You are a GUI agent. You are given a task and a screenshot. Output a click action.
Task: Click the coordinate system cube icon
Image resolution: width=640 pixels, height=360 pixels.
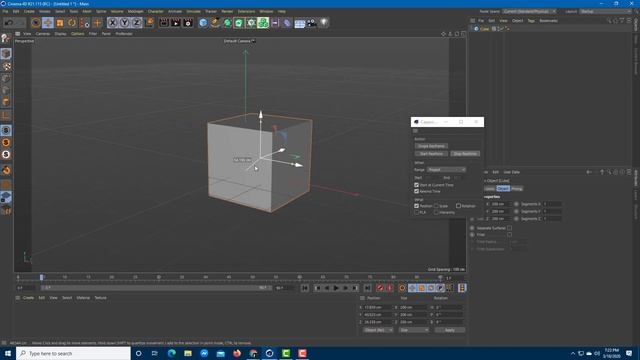[x=149, y=22]
